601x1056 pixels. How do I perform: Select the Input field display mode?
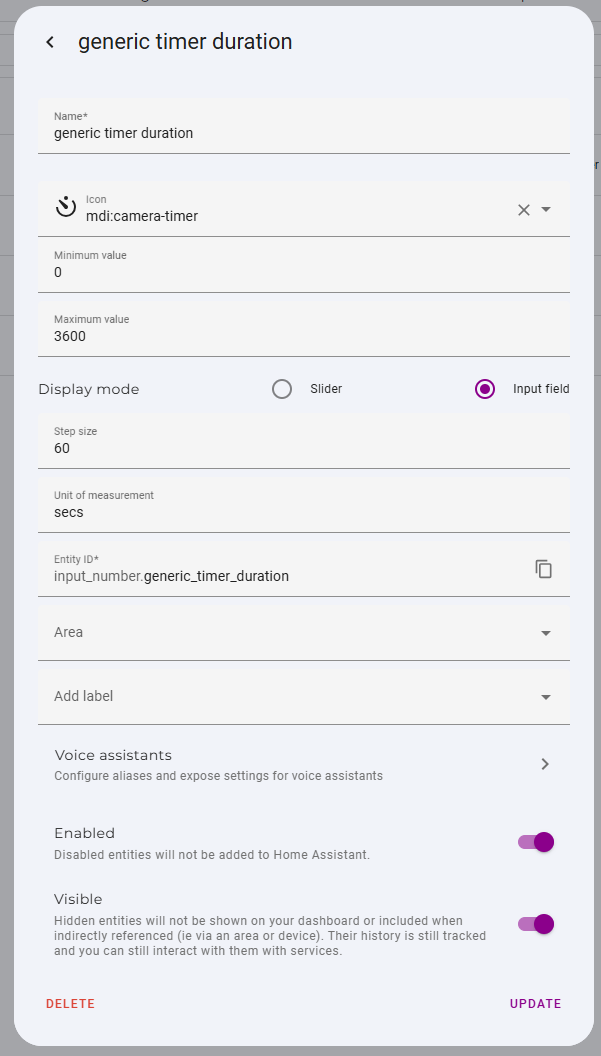click(x=485, y=389)
